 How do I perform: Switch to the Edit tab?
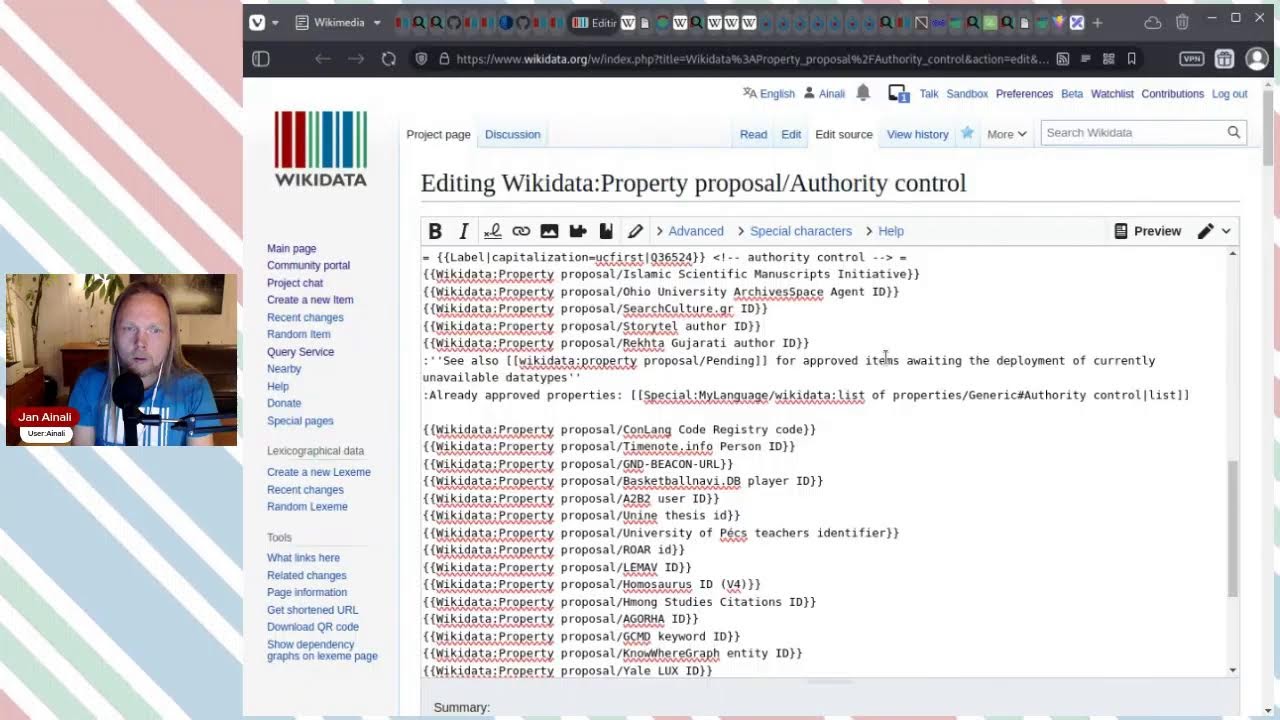(x=791, y=134)
